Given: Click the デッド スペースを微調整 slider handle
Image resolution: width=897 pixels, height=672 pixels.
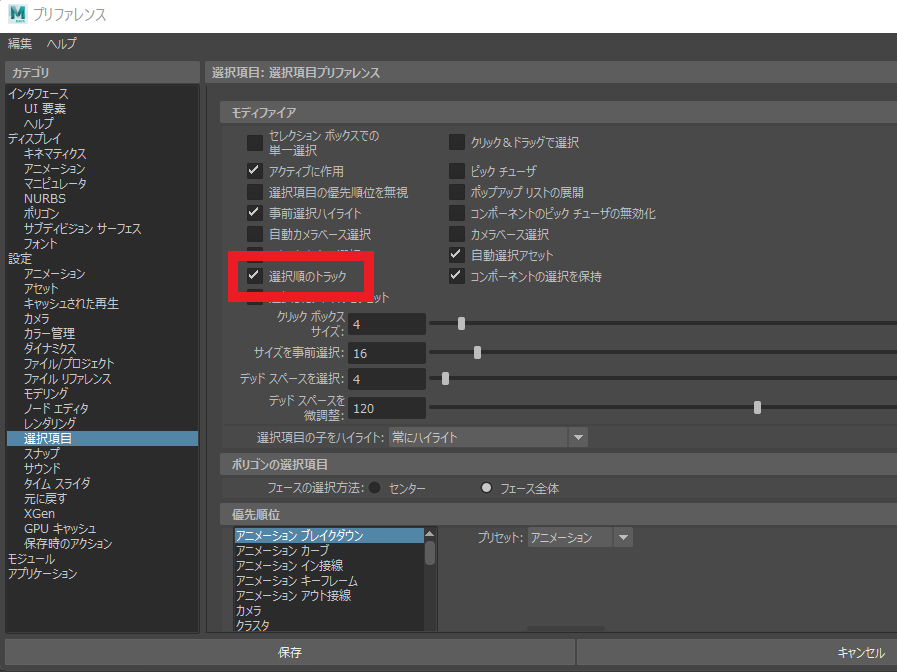Looking at the screenshot, I should [x=758, y=407].
